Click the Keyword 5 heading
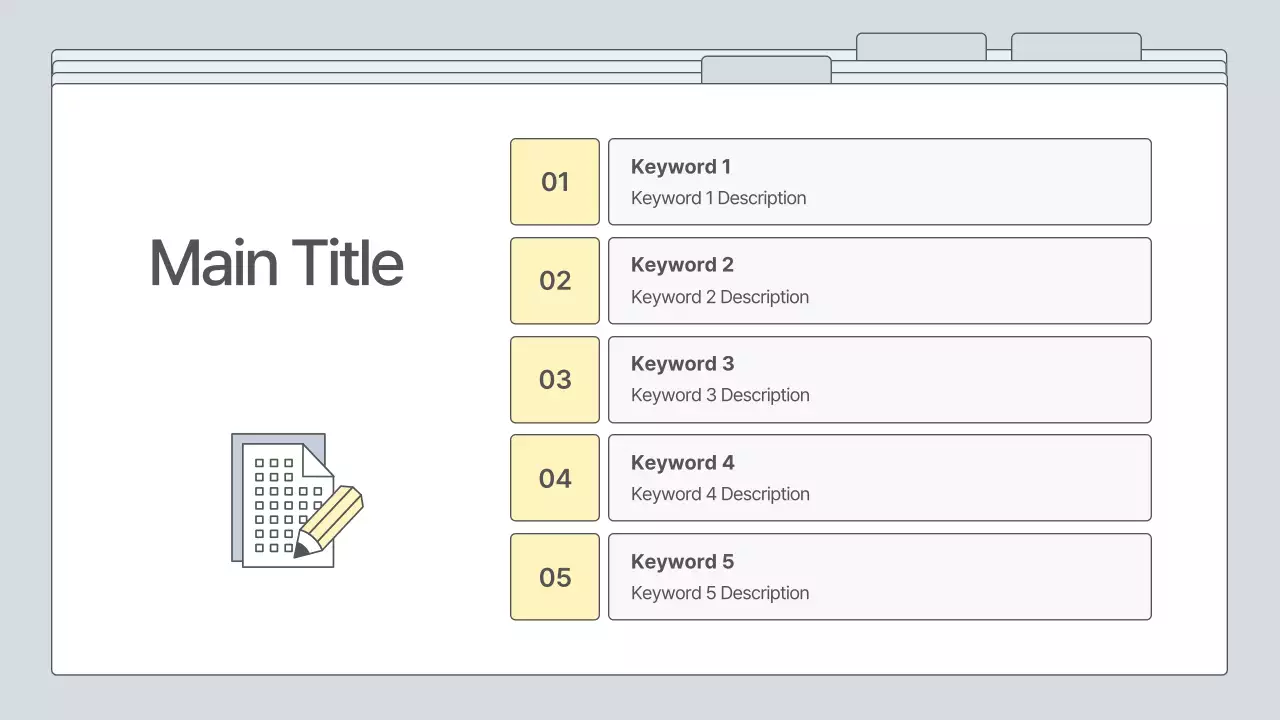This screenshot has height=720, width=1280. pyautogui.click(x=682, y=562)
